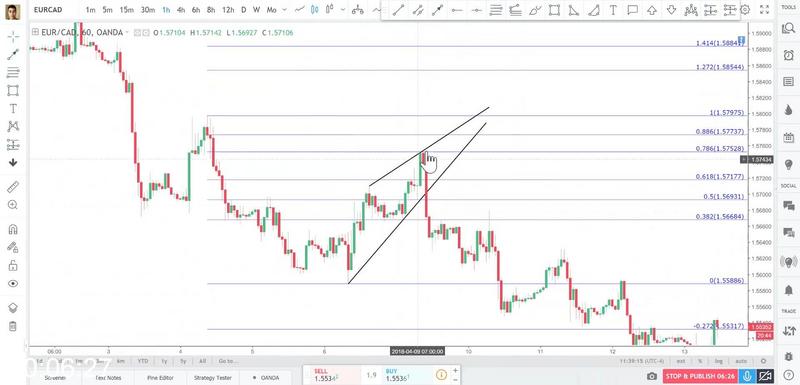Open the ideas lightbulb panel
The image size is (800, 385).
pyautogui.click(x=788, y=164)
